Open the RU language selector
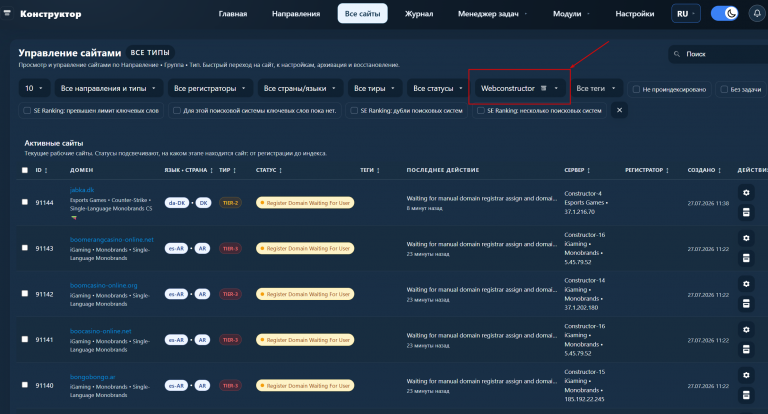The image size is (768, 414). [x=686, y=14]
